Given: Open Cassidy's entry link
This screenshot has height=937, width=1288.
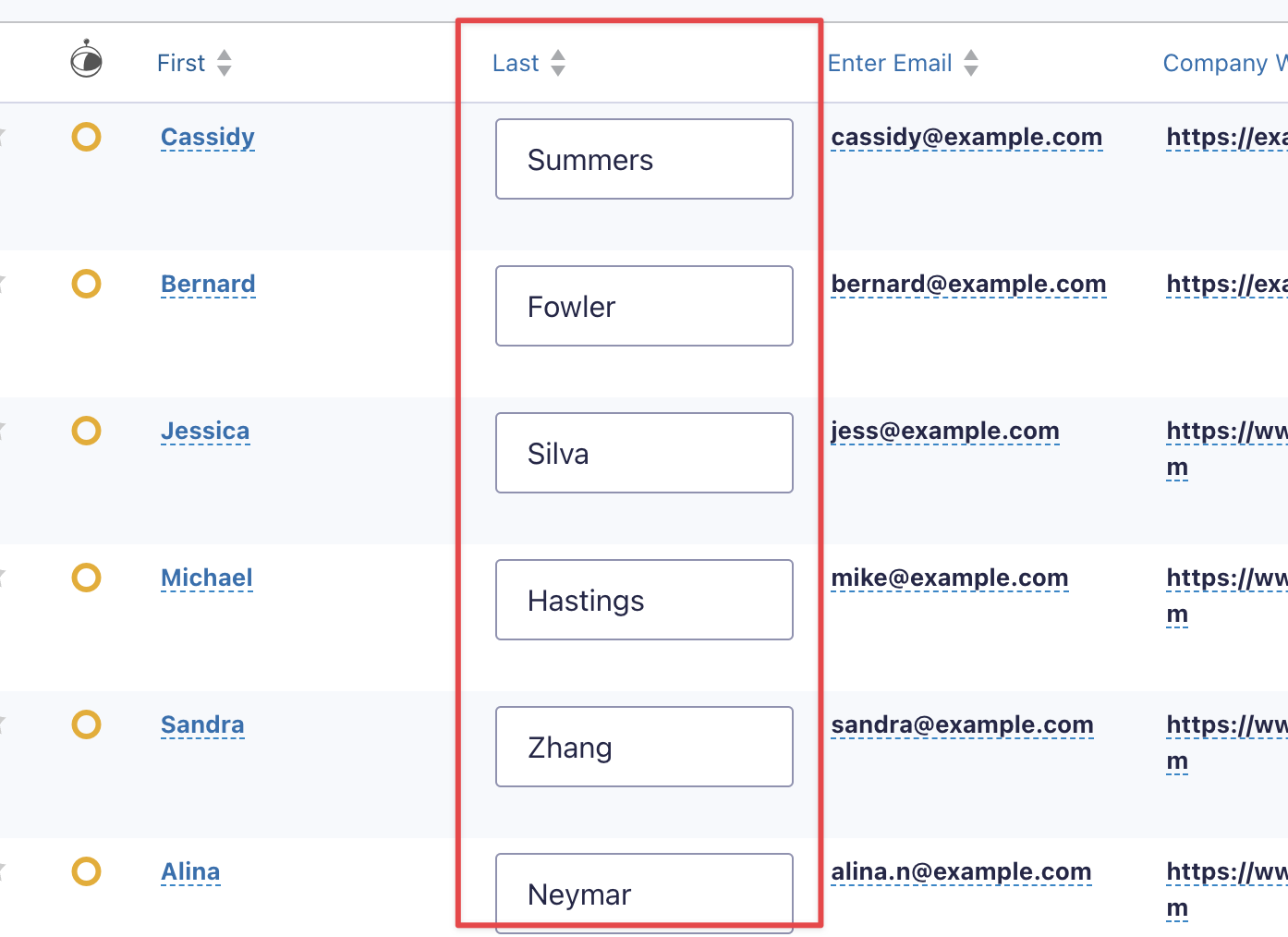Looking at the screenshot, I should point(208,137).
